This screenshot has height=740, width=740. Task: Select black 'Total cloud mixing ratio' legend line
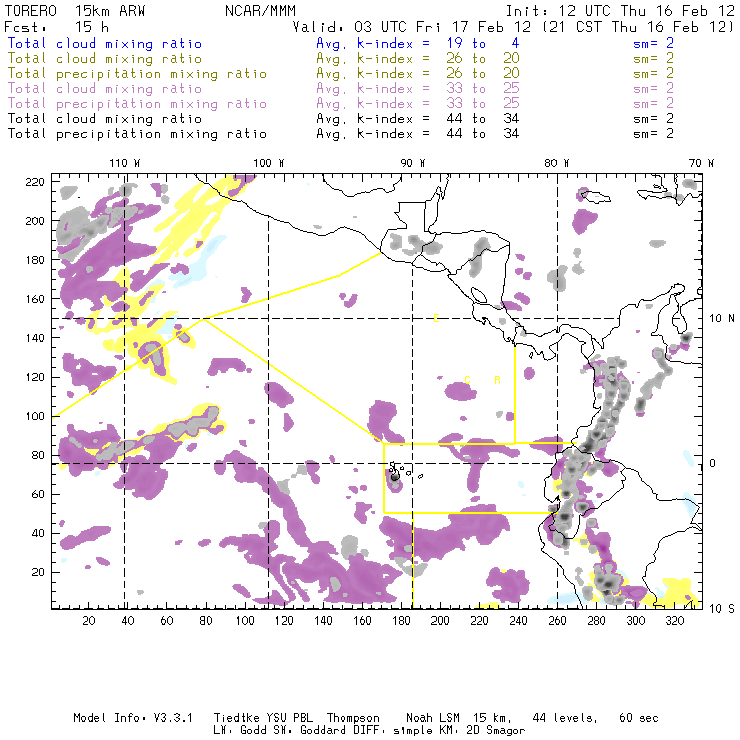(x=105, y=119)
